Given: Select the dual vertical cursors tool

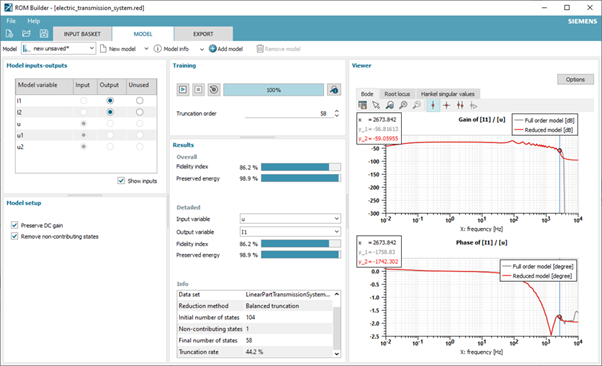Looking at the screenshot, I should (x=460, y=105).
